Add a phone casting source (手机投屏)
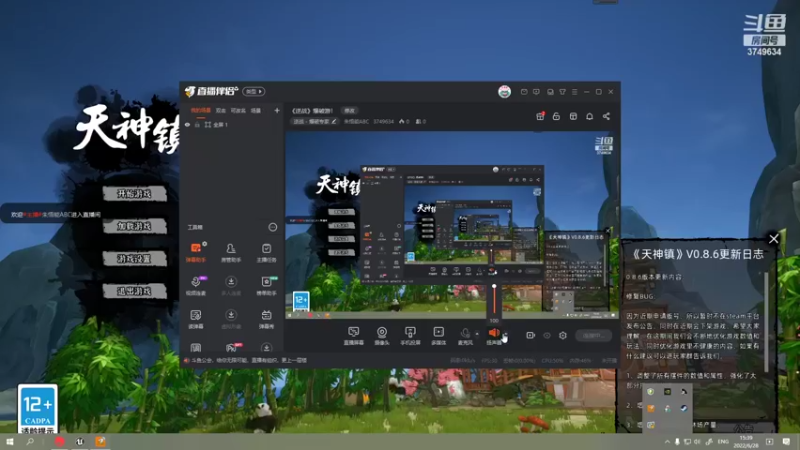The width and height of the screenshot is (800, 450). (x=410, y=336)
